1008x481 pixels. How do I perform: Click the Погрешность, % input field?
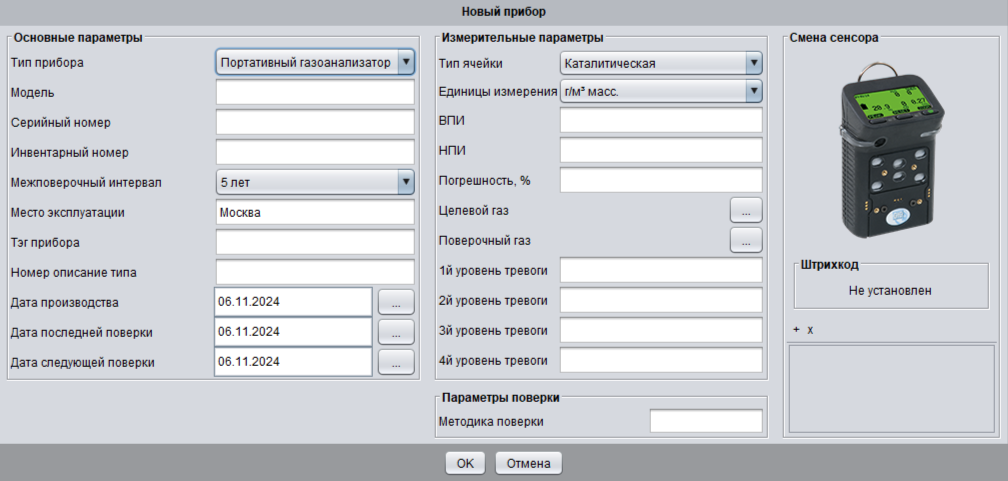[660, 181]
